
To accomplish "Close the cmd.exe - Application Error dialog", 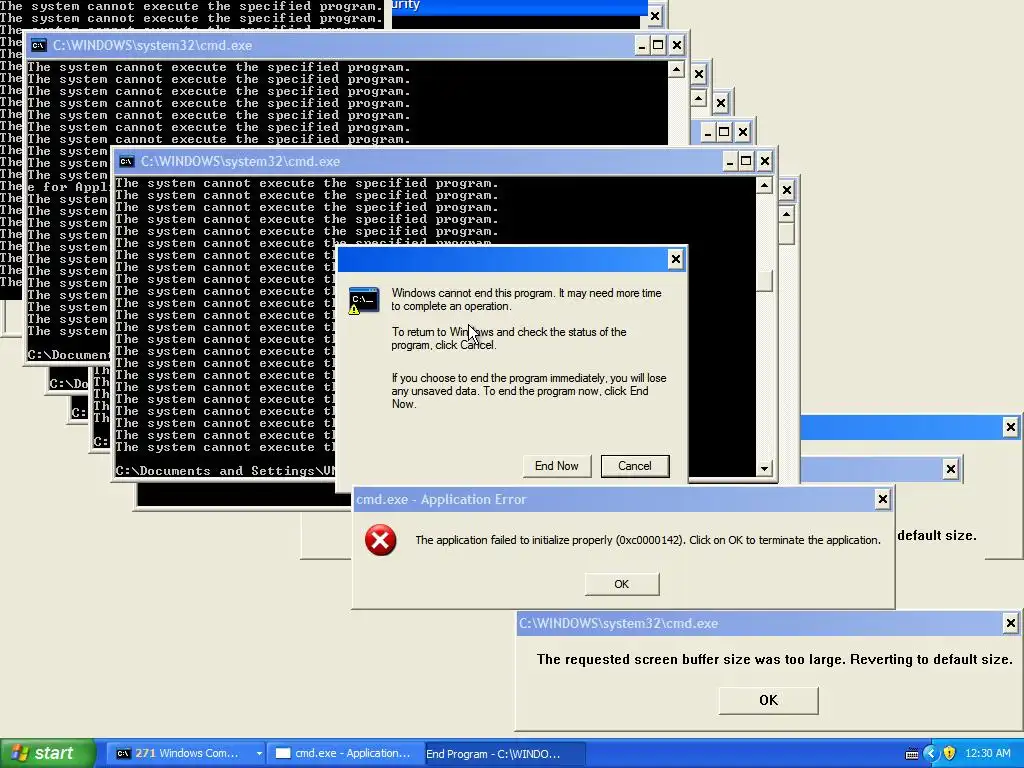I will click(x=882, y=499).
